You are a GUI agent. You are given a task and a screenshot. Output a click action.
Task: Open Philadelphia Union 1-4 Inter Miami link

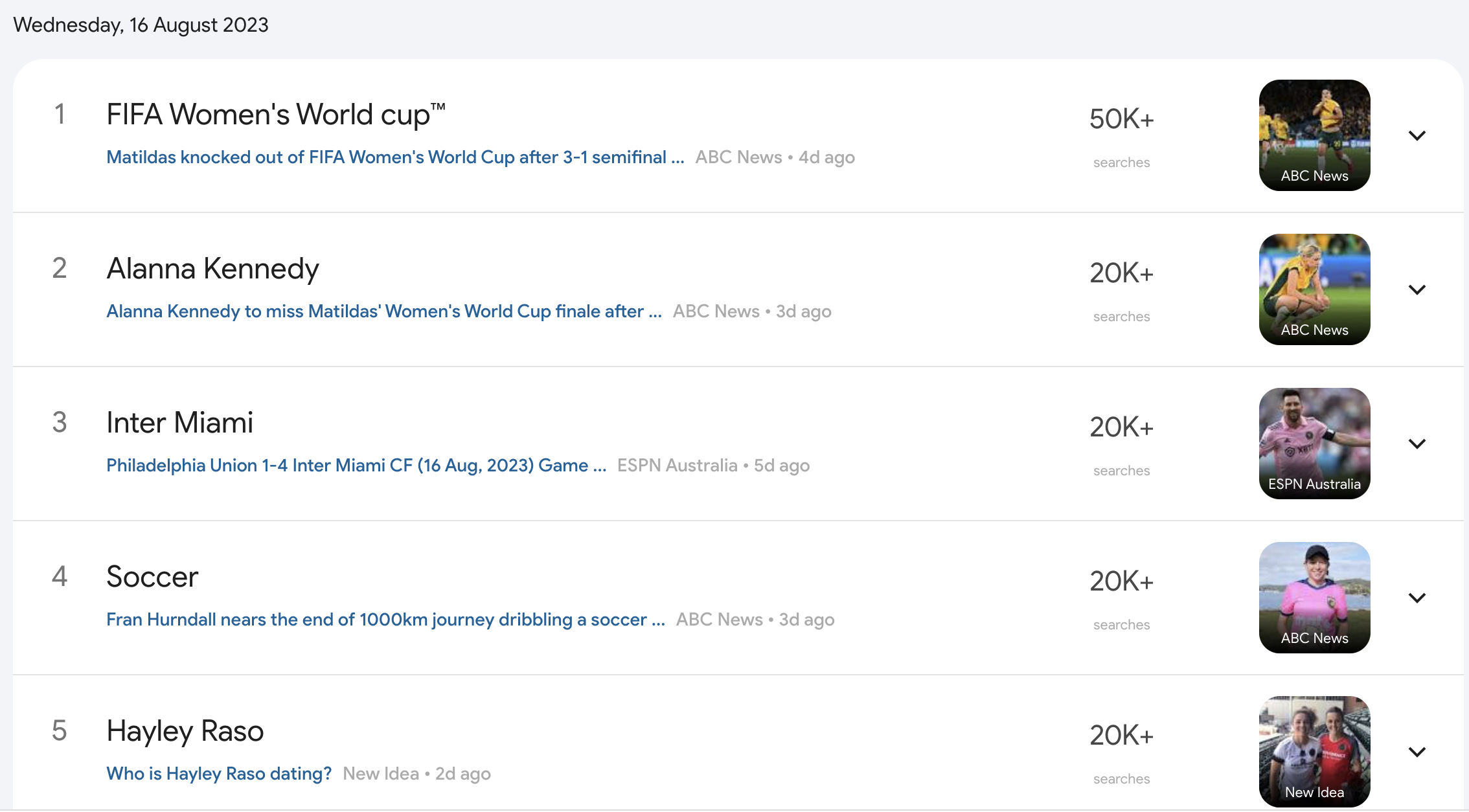pos(356,466)
